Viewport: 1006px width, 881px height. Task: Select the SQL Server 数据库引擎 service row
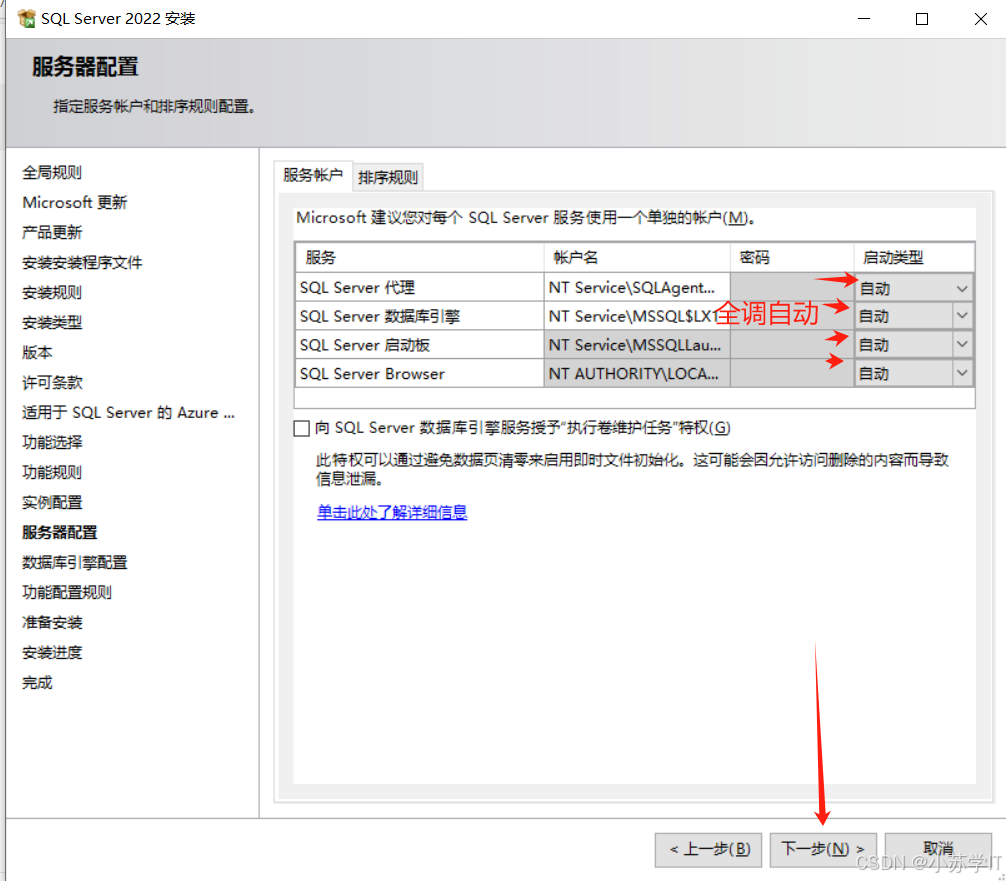420,316
